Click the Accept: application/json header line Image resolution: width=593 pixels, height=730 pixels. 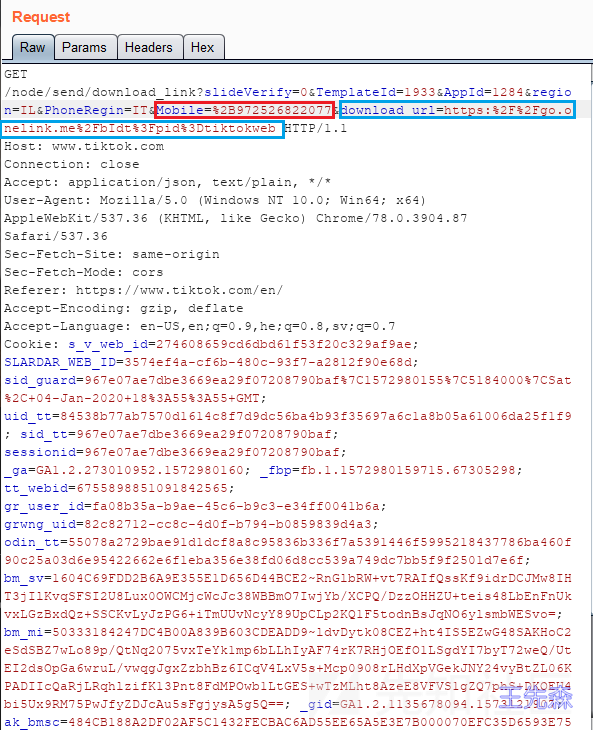168,182
